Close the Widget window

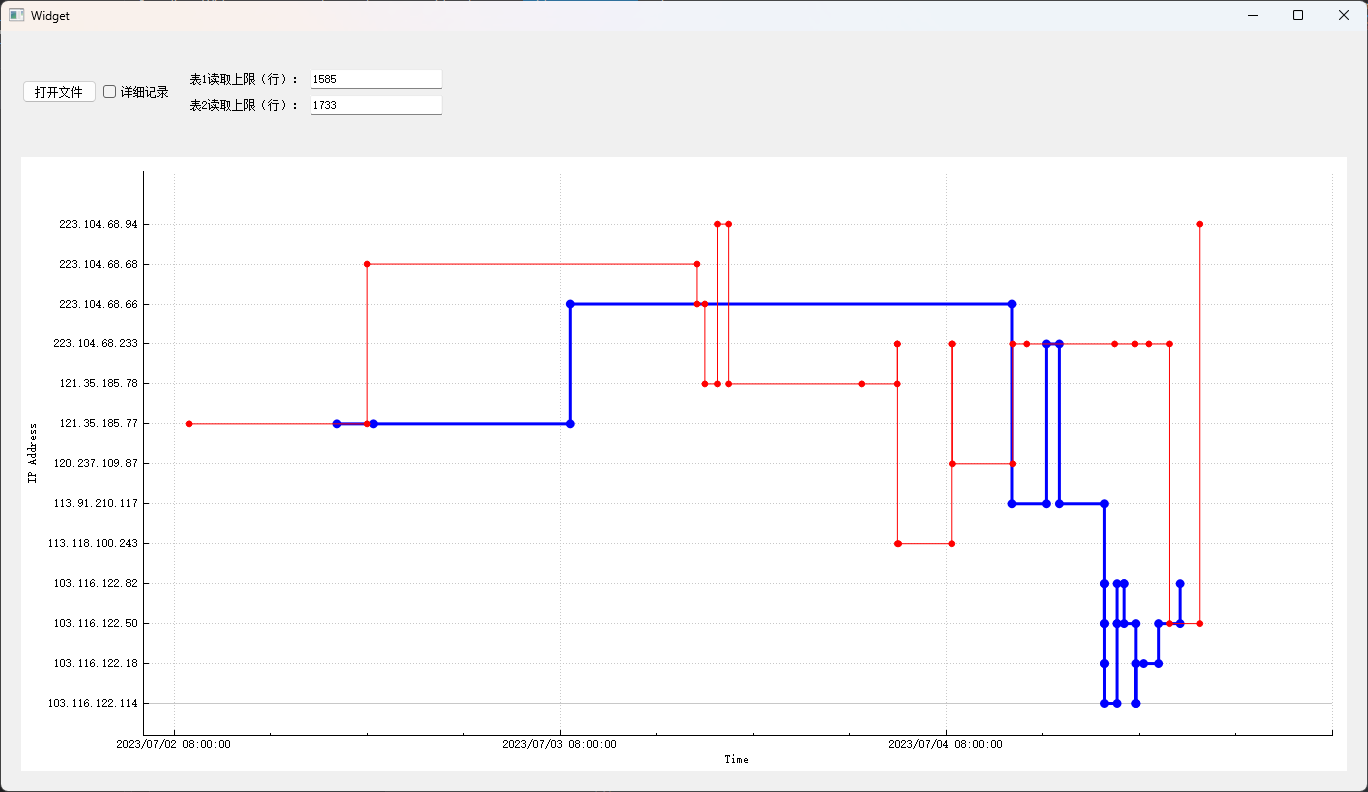1344,15
